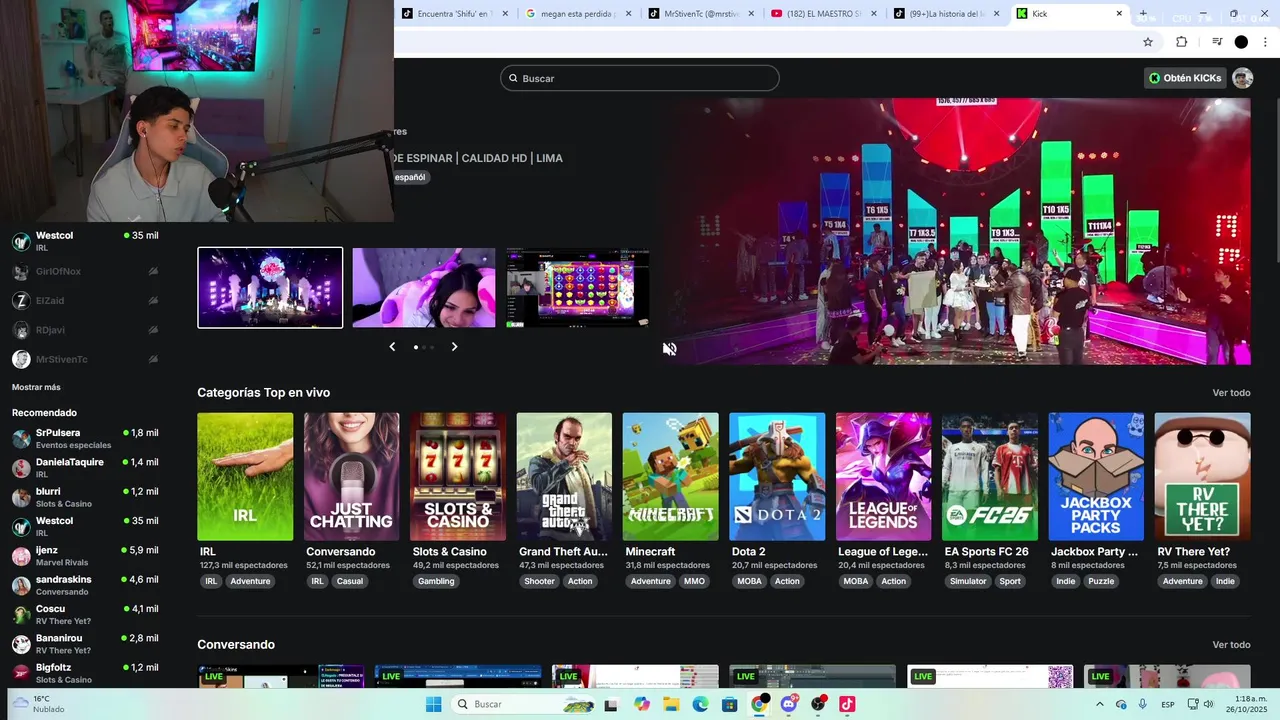Click the Obtén KICKs button
1280x720 pixels.
[x=1185, y=78]
